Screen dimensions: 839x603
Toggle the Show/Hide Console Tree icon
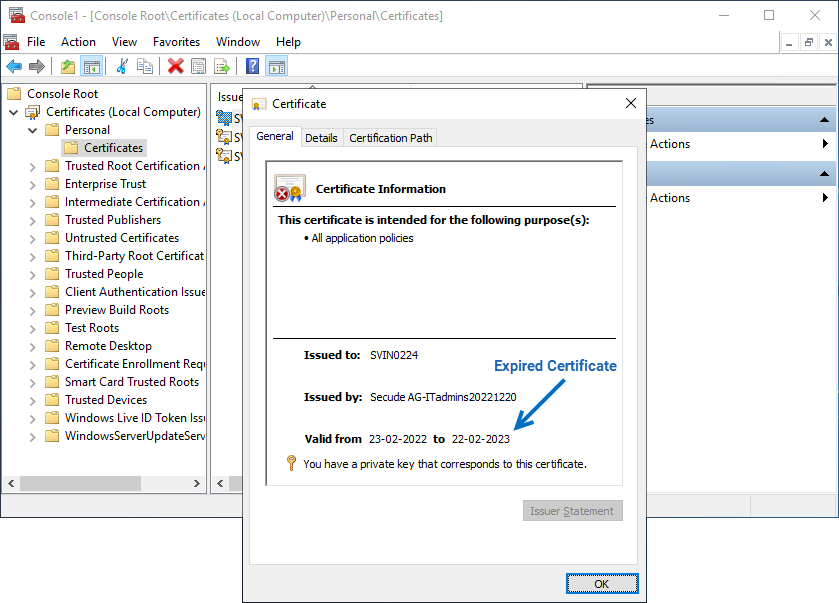(x=91, y=66)
